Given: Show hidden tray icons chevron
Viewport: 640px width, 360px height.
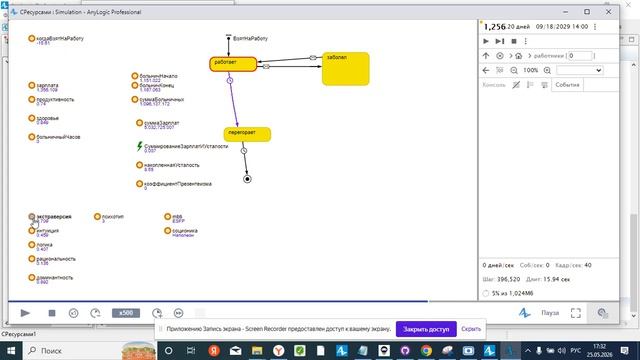Looking at the screenshot, I should pos(528,351).
